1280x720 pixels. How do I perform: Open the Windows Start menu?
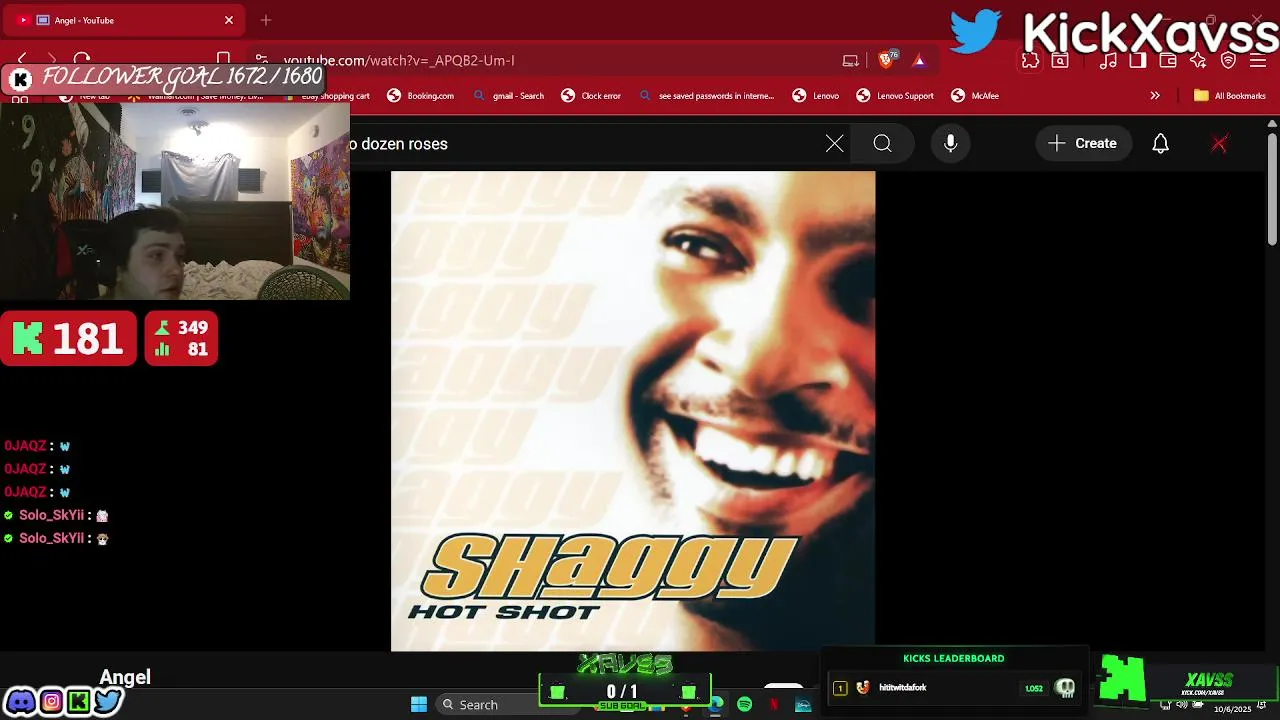click(419, 704)
